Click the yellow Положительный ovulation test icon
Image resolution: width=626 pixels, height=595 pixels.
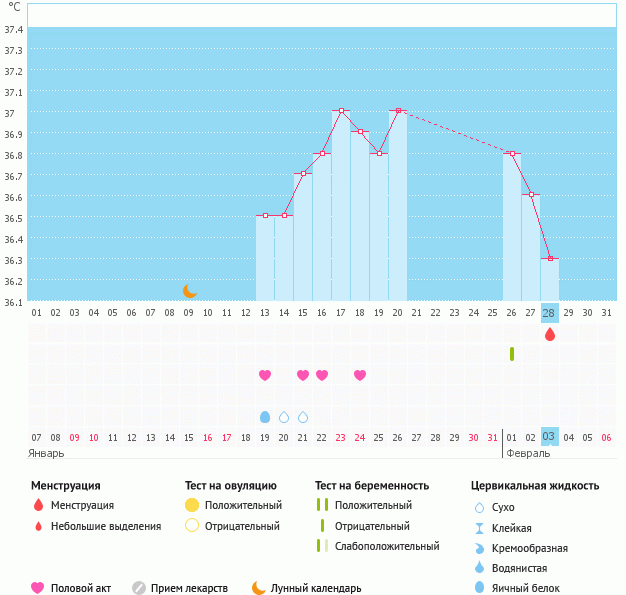point(192,505)
